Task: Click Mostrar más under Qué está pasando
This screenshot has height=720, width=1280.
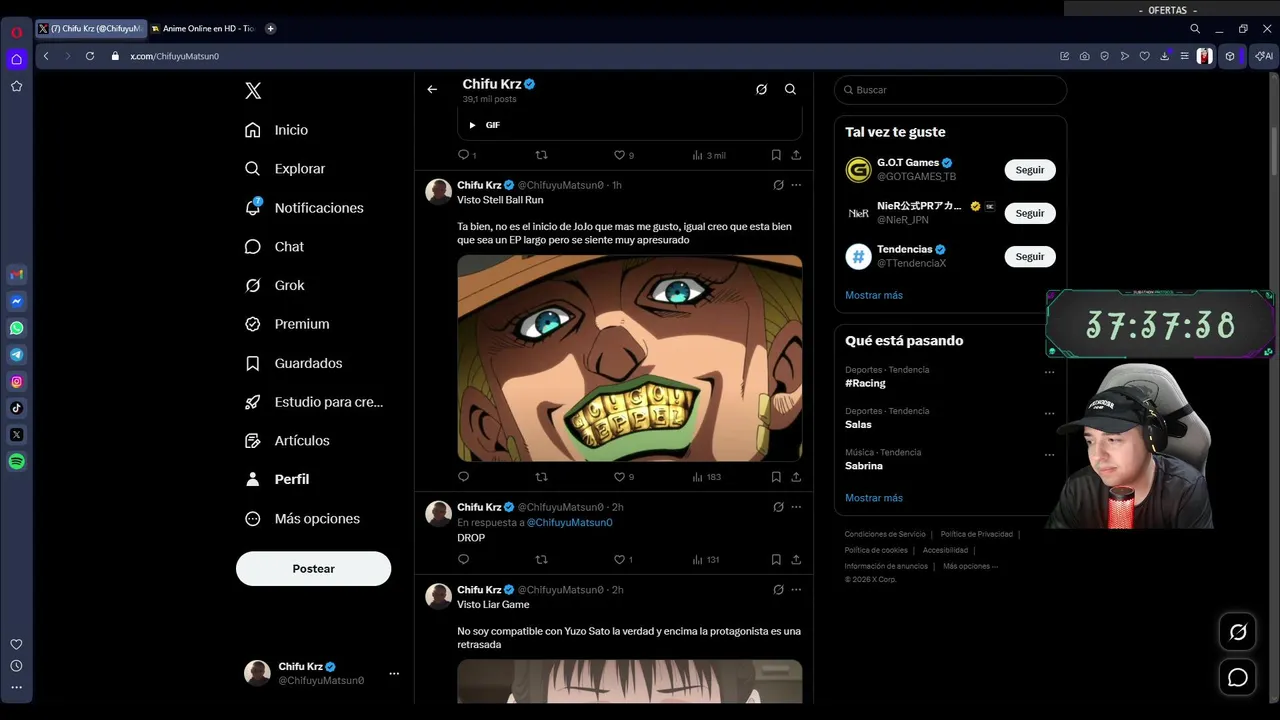Action: pyautogui.click(x=874, y=498)
